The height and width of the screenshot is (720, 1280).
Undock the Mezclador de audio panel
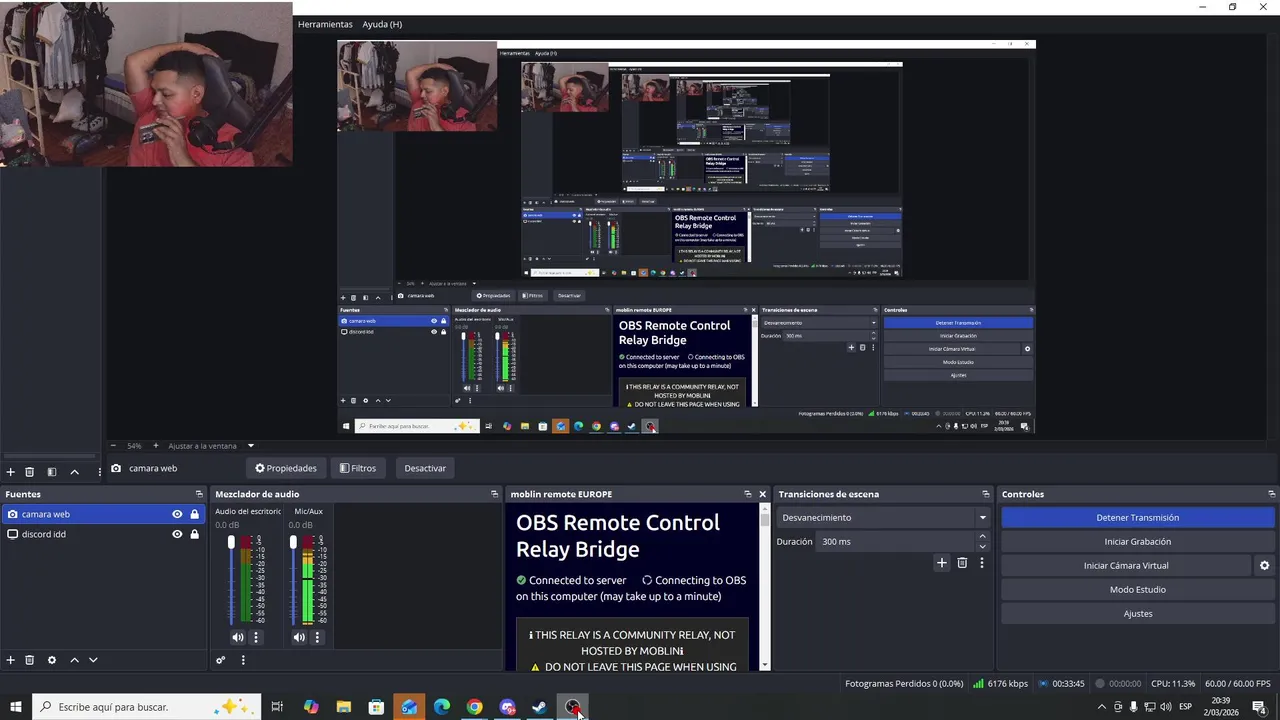494,494
